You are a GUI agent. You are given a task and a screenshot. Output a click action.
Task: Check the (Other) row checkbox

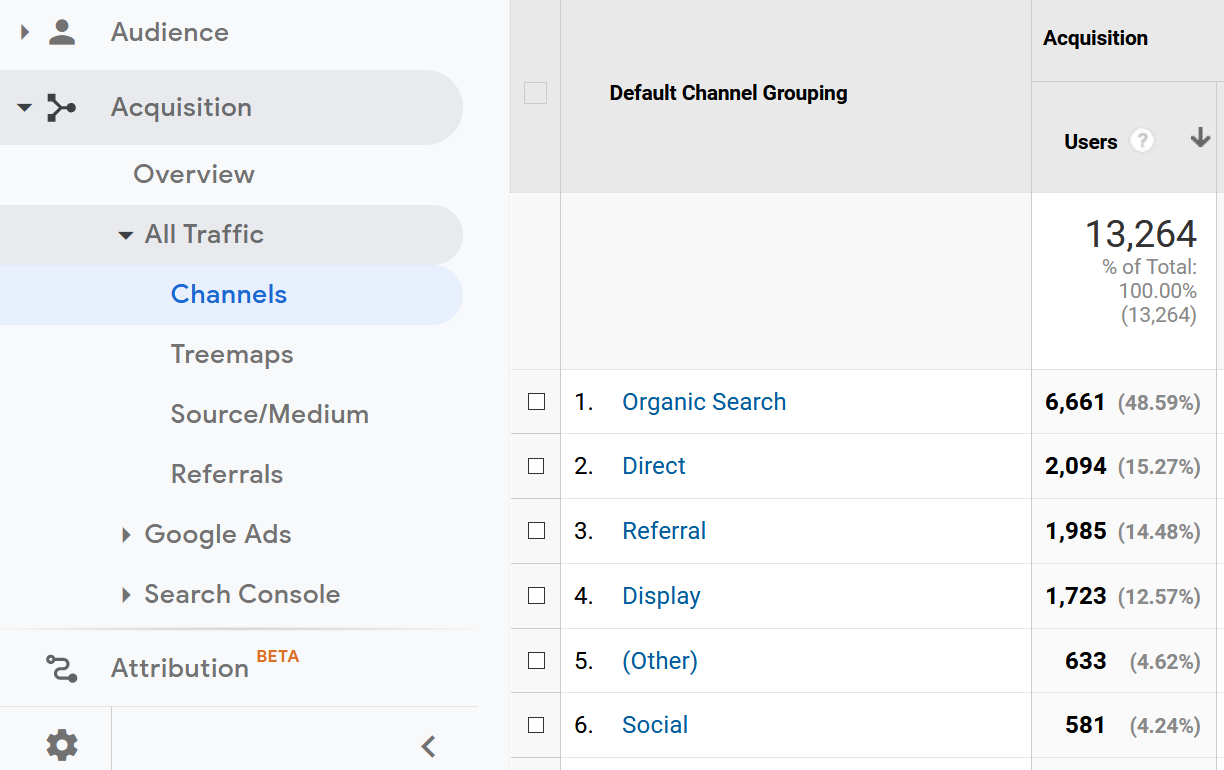click(536, 661)
